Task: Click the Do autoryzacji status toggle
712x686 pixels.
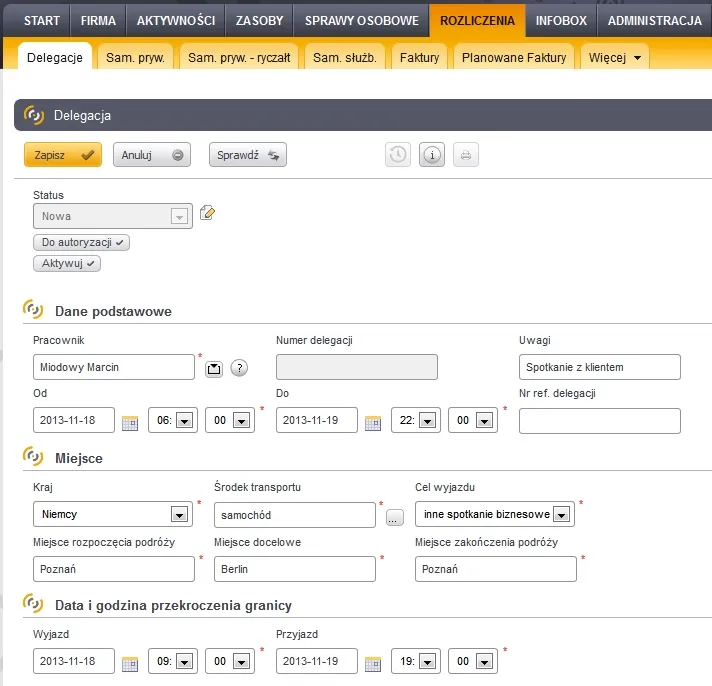Action: (82, 242)
